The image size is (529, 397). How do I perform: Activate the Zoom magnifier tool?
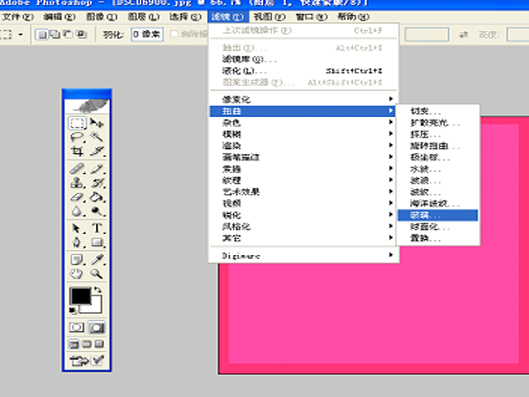point(97,274)
